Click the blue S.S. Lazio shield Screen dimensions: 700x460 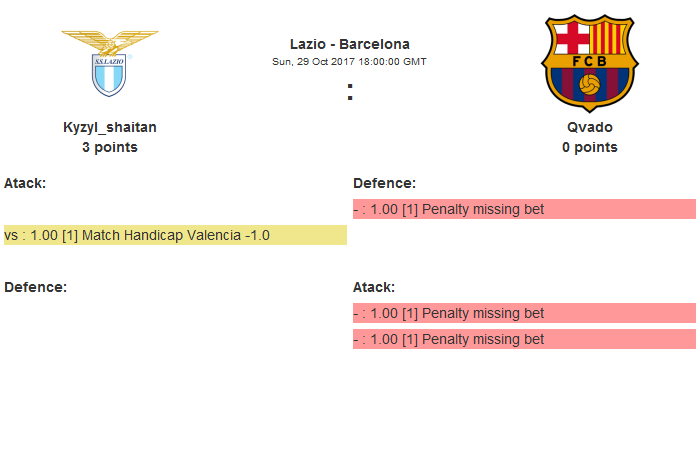108,75
